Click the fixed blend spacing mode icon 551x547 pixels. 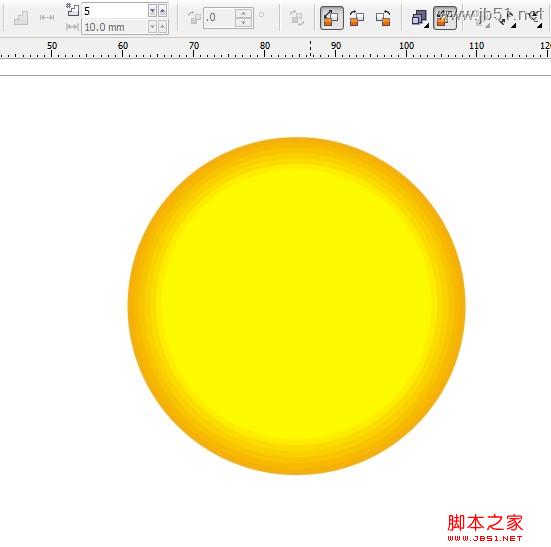coord(47,18)
